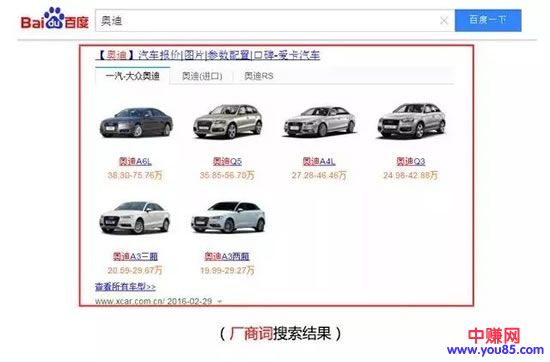This screenshot has height=362, width=550.
Task: Expand the dropdown arrow beside www.xcar.com.cn date
Action: (x=220, y=301)
